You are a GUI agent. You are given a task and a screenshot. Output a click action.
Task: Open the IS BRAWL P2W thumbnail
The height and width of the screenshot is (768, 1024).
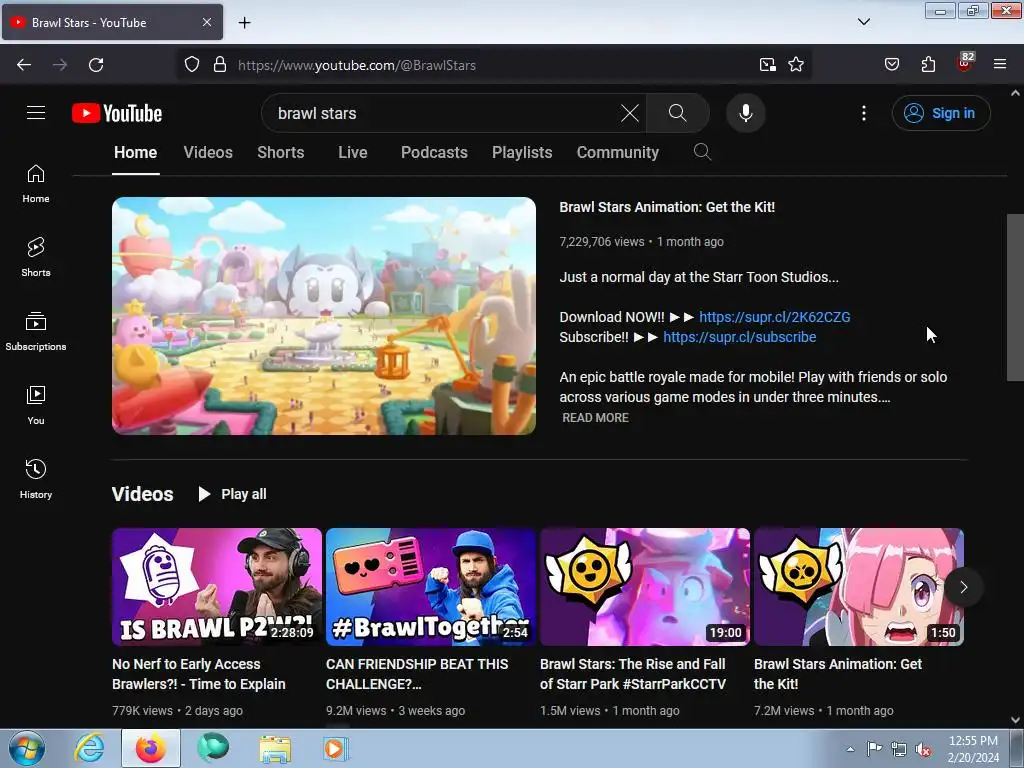(x=217, y=587)
